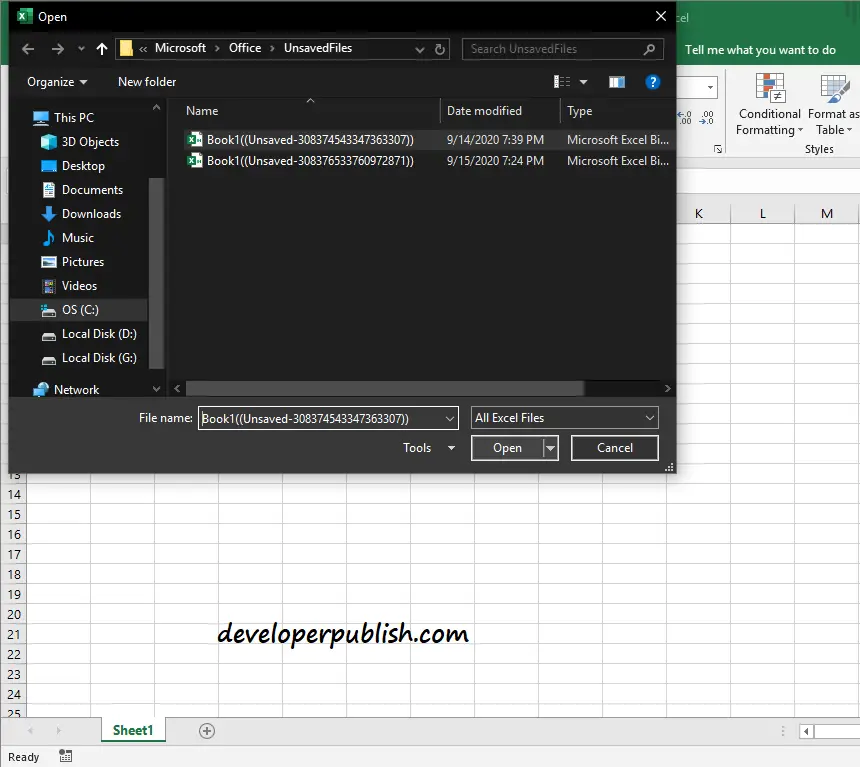Image resolution: width=860 pixels, height=767 pixels.
Task: Open the Organize menu
Action: pos(57,82)
